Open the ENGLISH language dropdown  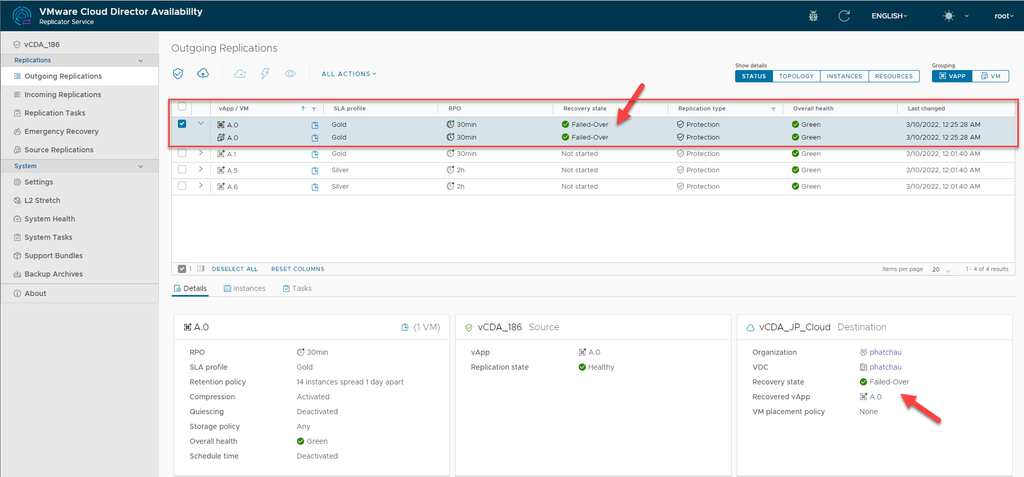(889, 16)
